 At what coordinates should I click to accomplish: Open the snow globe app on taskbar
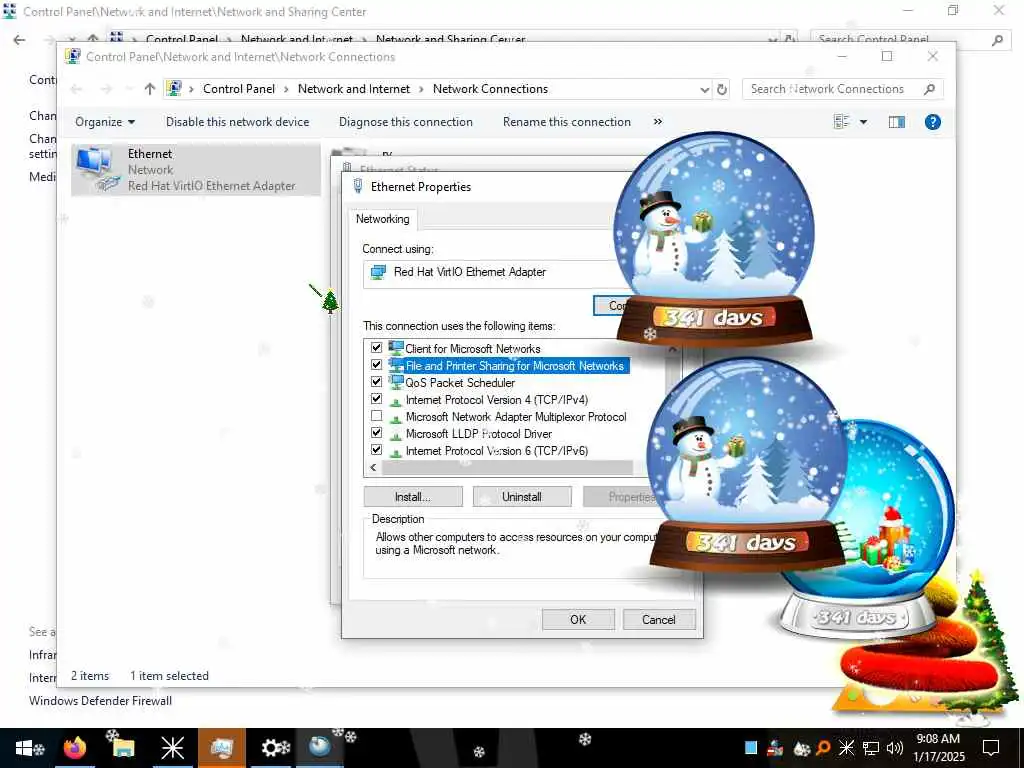click(x=320, y=748)
